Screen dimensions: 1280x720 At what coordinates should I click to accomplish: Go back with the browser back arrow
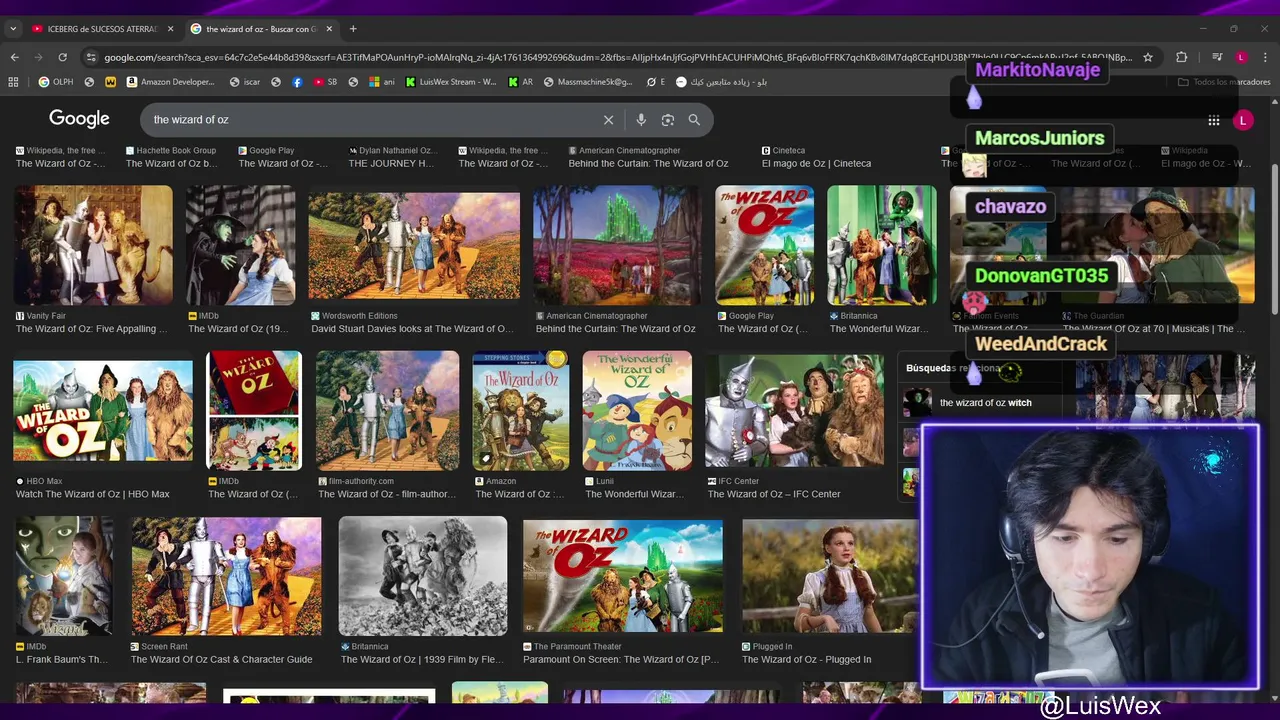14,57
